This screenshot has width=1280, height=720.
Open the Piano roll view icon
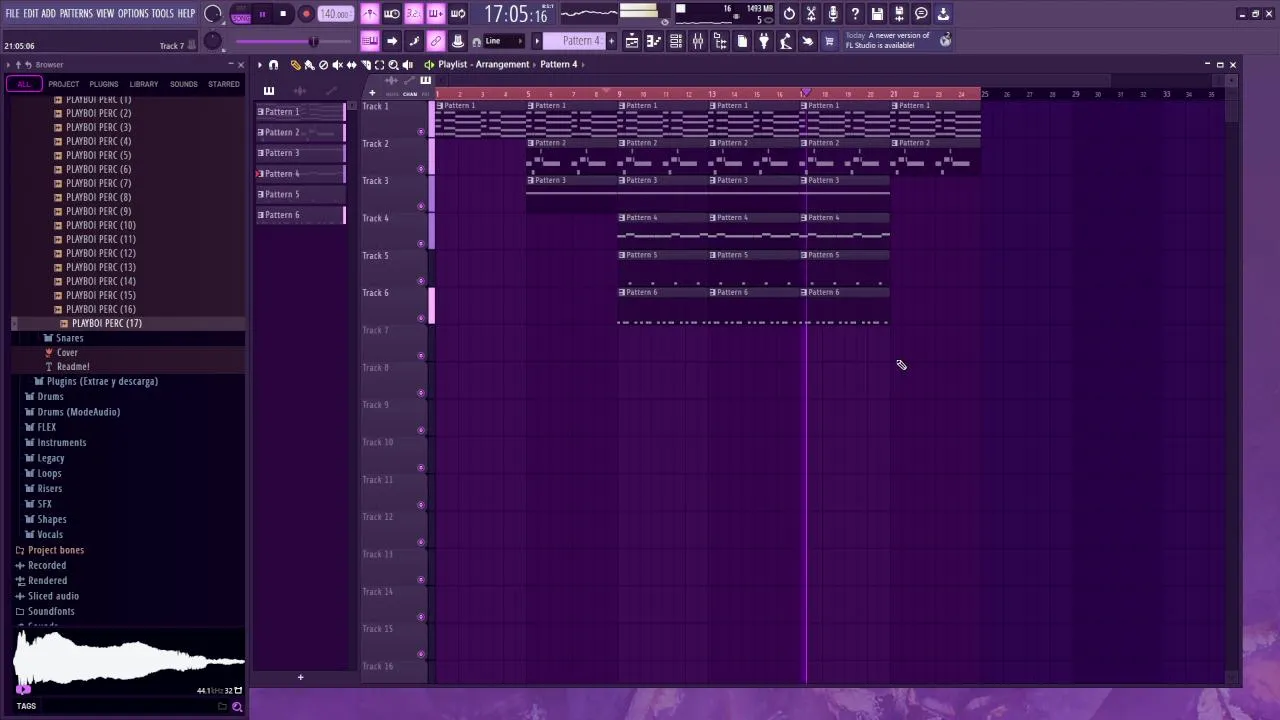click(x=654, y=41)
